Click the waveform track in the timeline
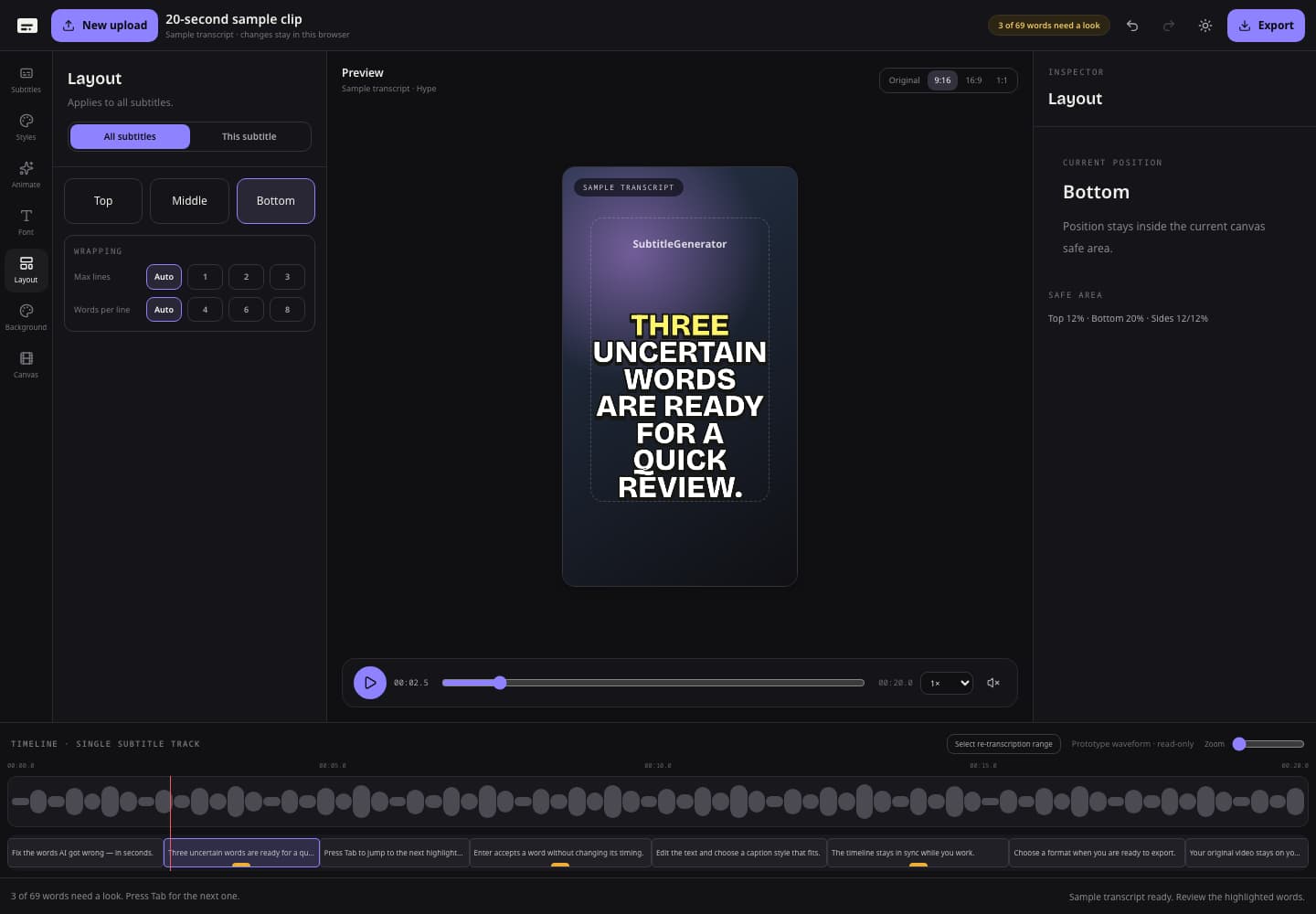The height and width of the screenshot is (914, 1316). [658, 802]
